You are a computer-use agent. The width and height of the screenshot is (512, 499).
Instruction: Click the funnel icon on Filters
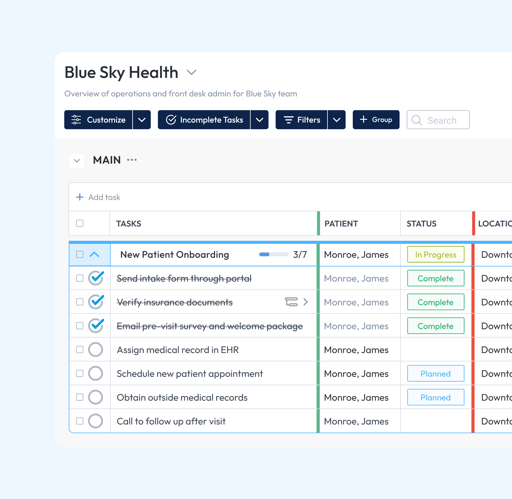pos(288,120)
